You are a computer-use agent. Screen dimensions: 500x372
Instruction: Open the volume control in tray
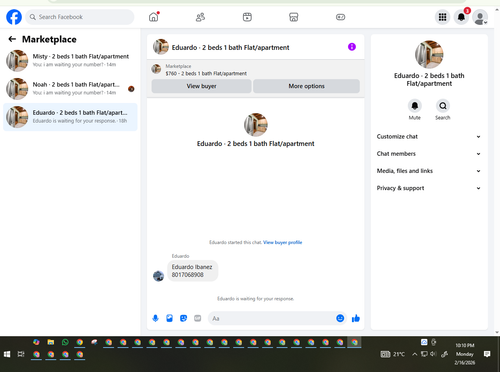click(433, 354)
